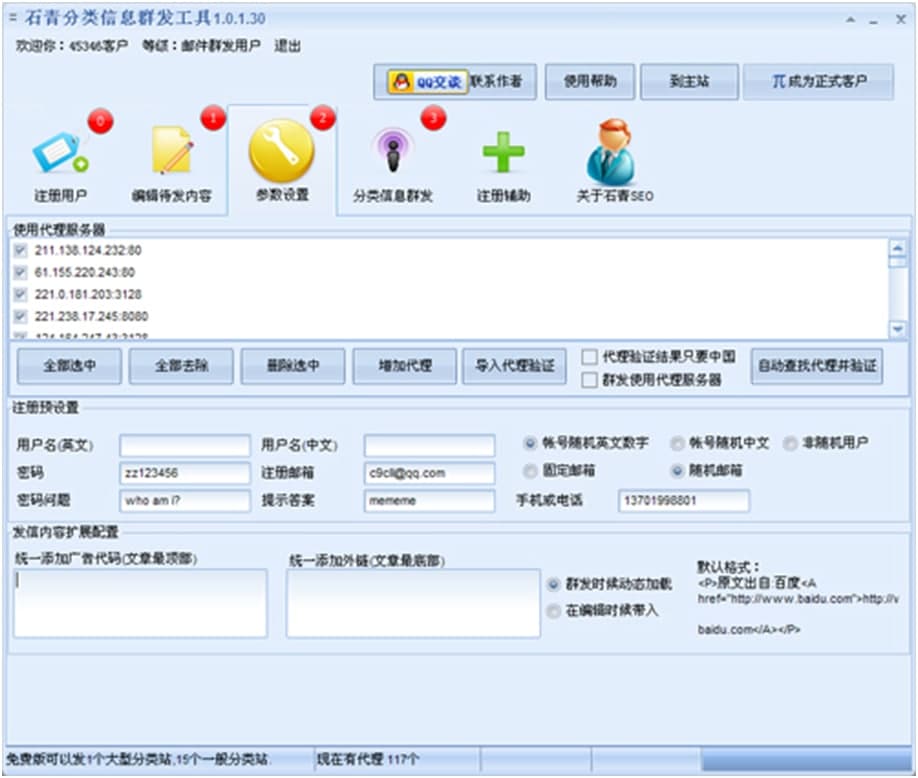Click the 使用帮助 button
The width and height of the screenshot is (918, 778).
point(590,82)
